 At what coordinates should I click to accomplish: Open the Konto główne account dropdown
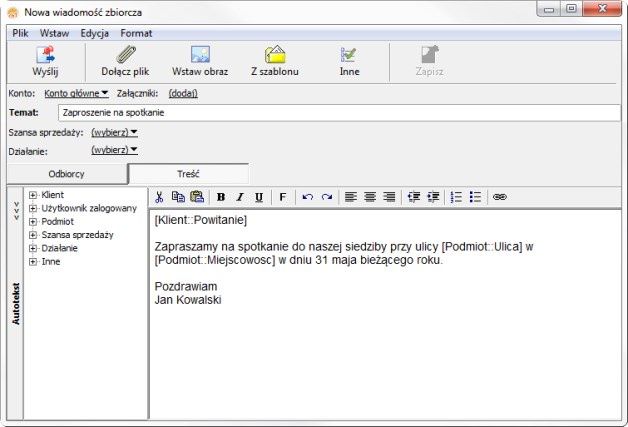[x=76, y=93]
